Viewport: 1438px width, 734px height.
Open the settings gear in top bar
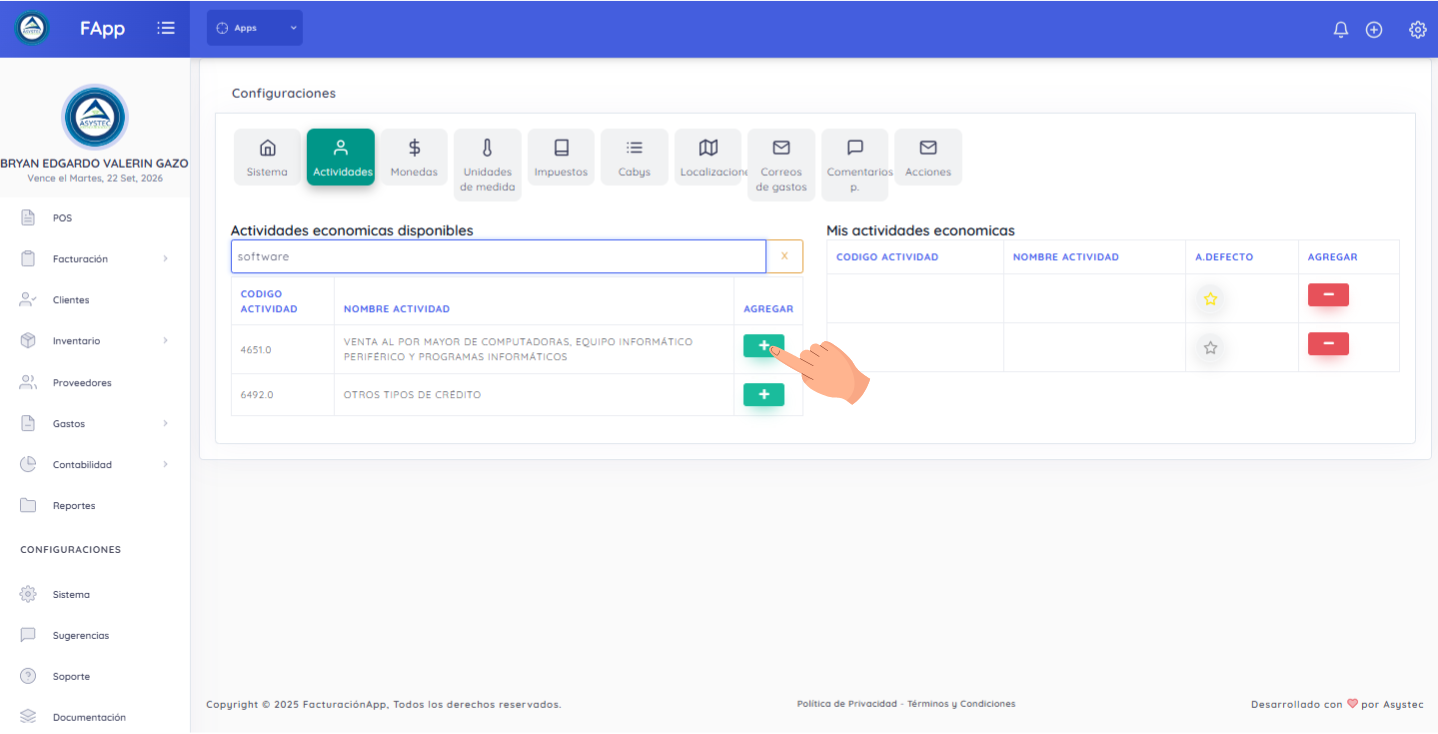pos(1417,30)
